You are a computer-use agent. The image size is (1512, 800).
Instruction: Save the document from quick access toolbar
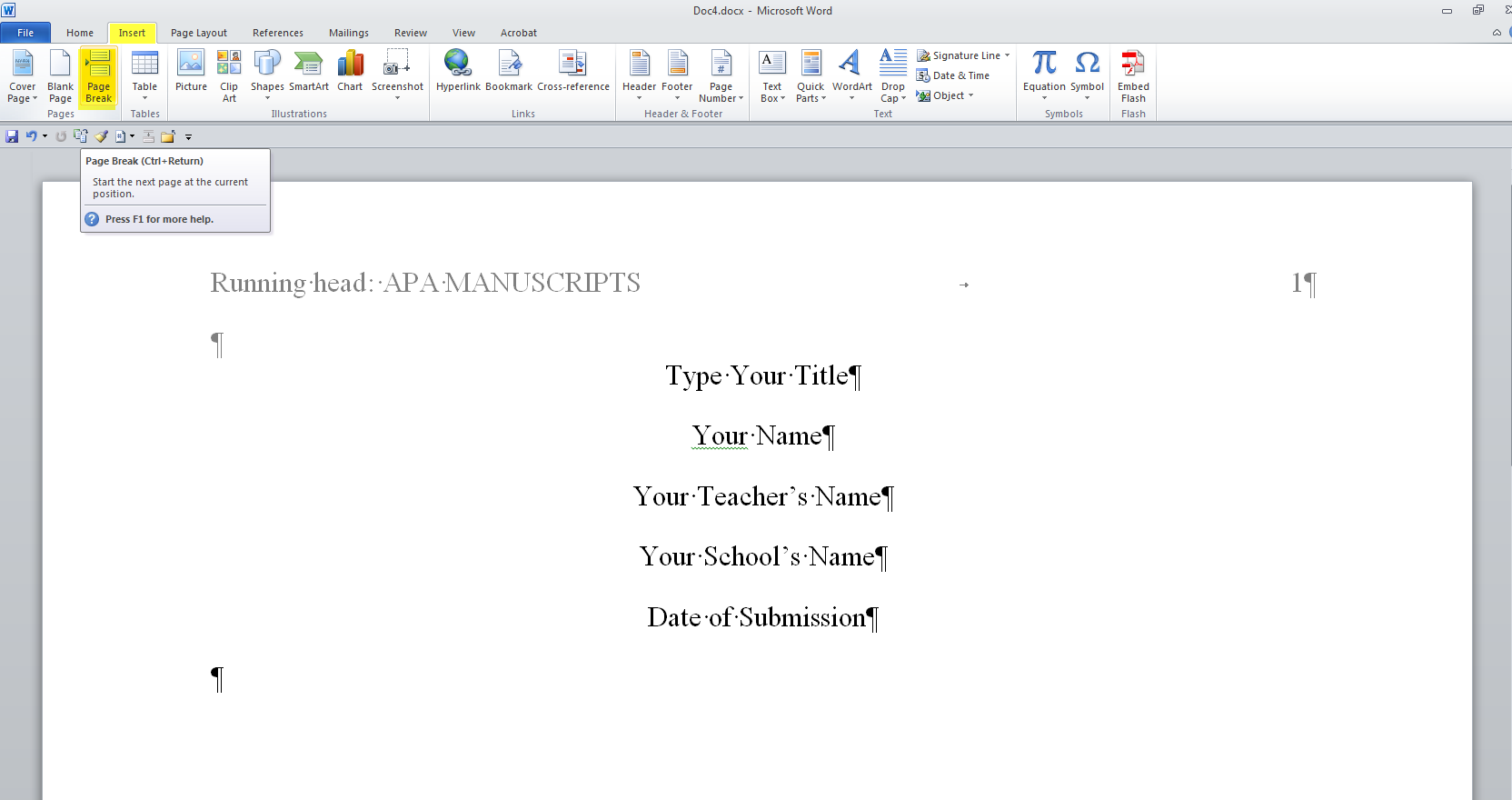(12, 136)
